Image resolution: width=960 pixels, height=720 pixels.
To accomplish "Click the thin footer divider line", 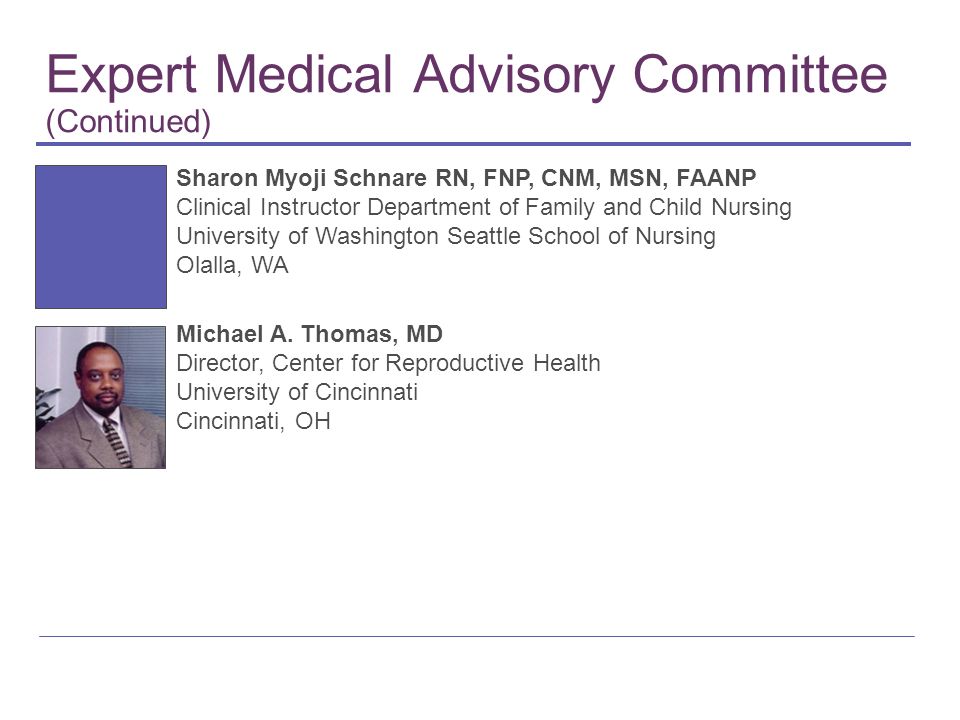I will click(x=476, y=636).
